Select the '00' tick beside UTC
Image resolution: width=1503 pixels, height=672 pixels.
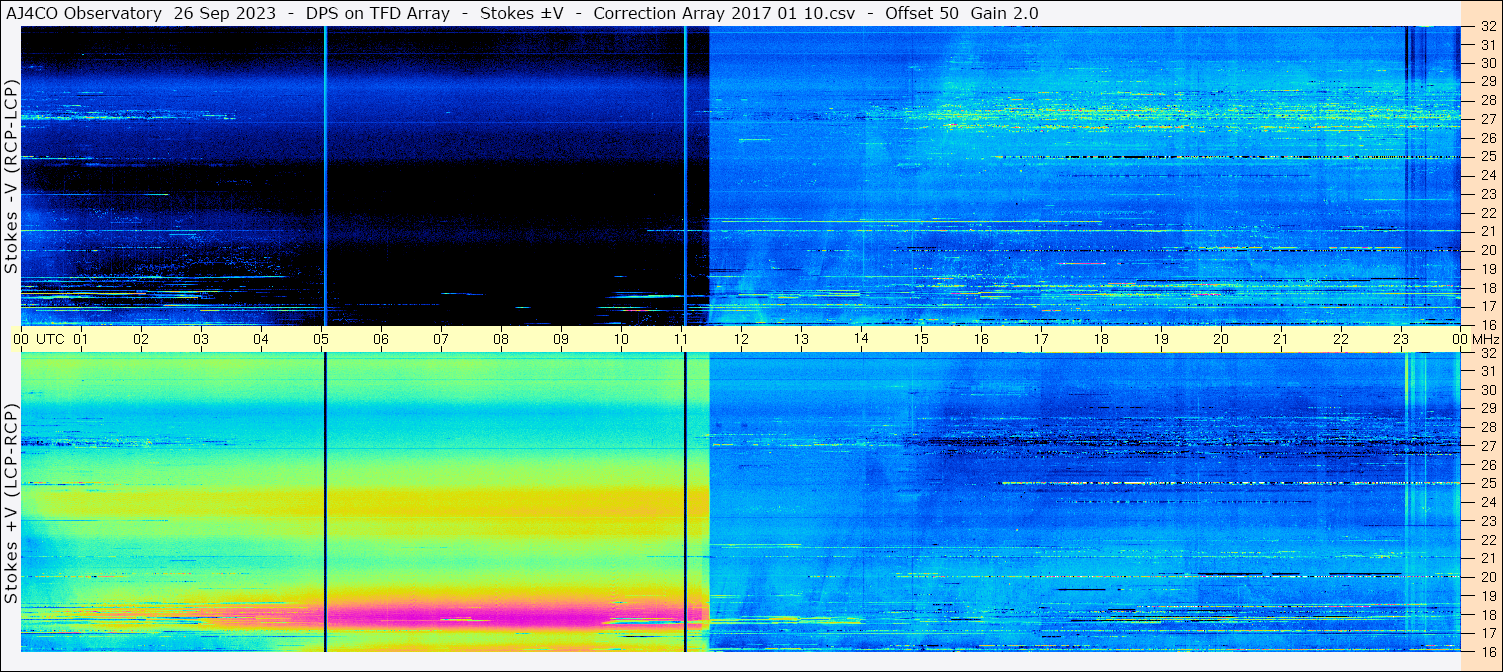(21, 339)
